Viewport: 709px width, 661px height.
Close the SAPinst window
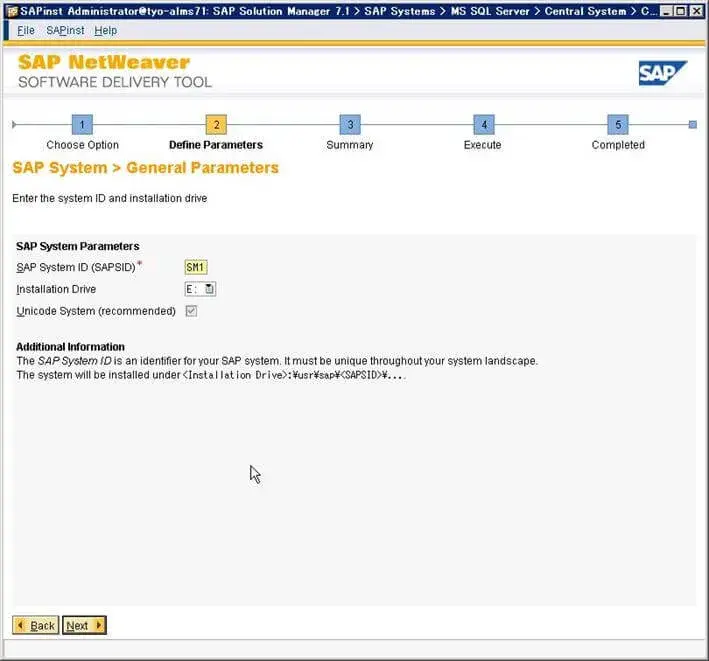[696, 11]
